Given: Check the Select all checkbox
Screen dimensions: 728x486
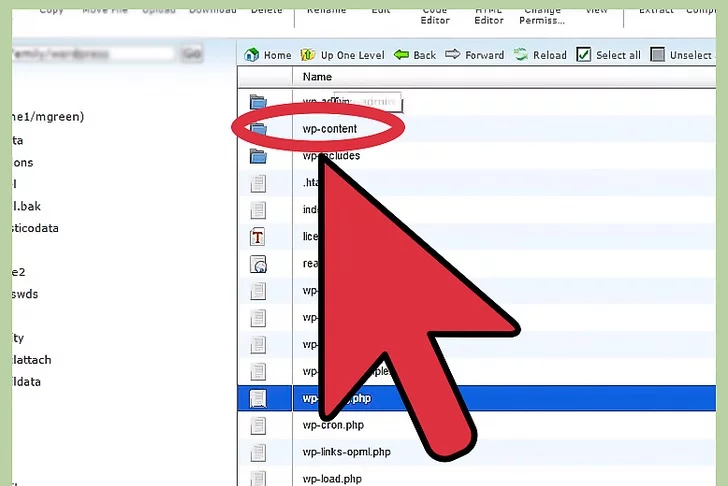Looking at the screenshot, I should coord(584,55).
